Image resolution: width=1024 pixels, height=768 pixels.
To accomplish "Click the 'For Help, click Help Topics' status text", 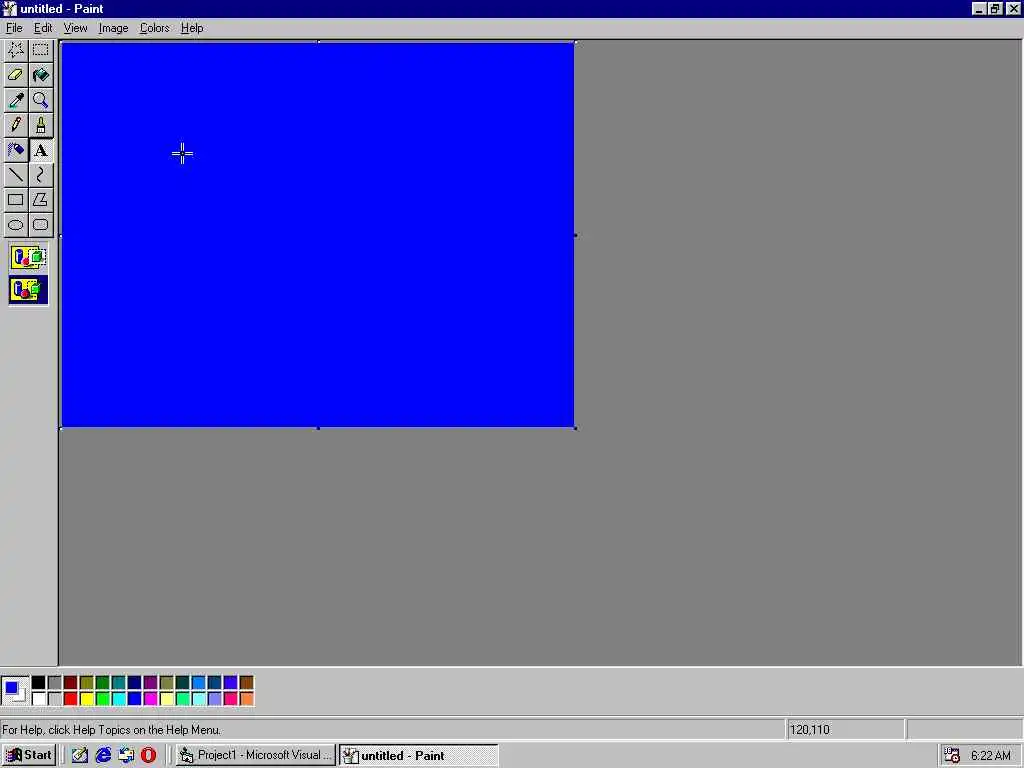I will tap(112, 729).
